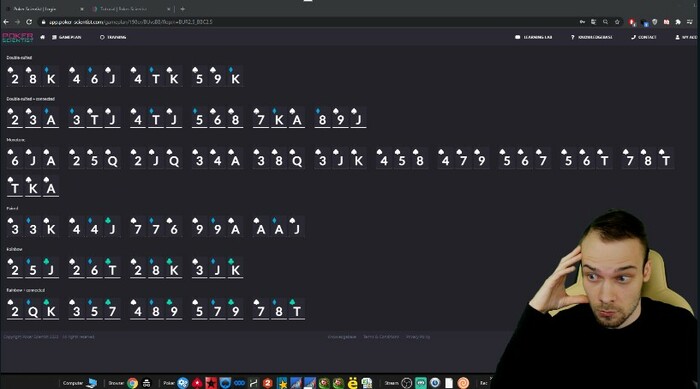The image size is (700, 389).
Task: Open the Knowledgebase item in the top navbar
Action: click(592, 37)
